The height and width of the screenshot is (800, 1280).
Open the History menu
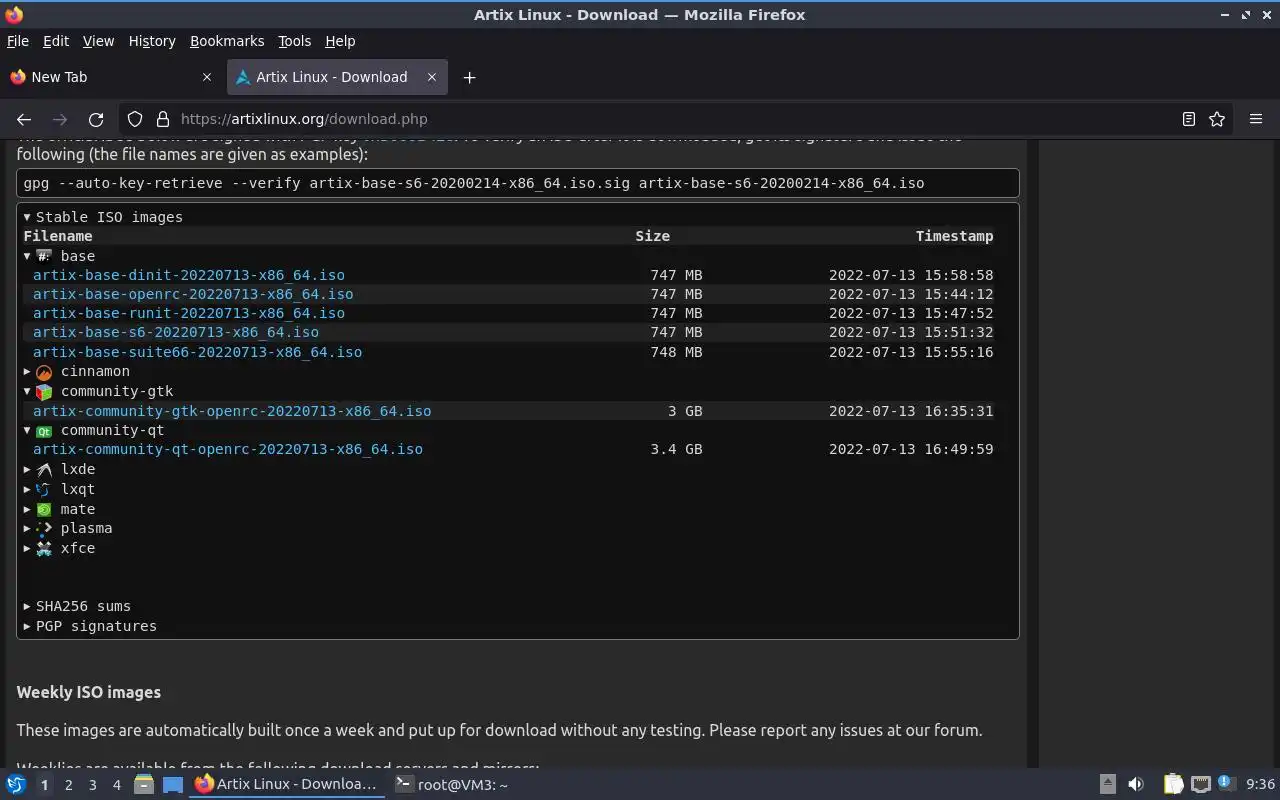[152, 41]
